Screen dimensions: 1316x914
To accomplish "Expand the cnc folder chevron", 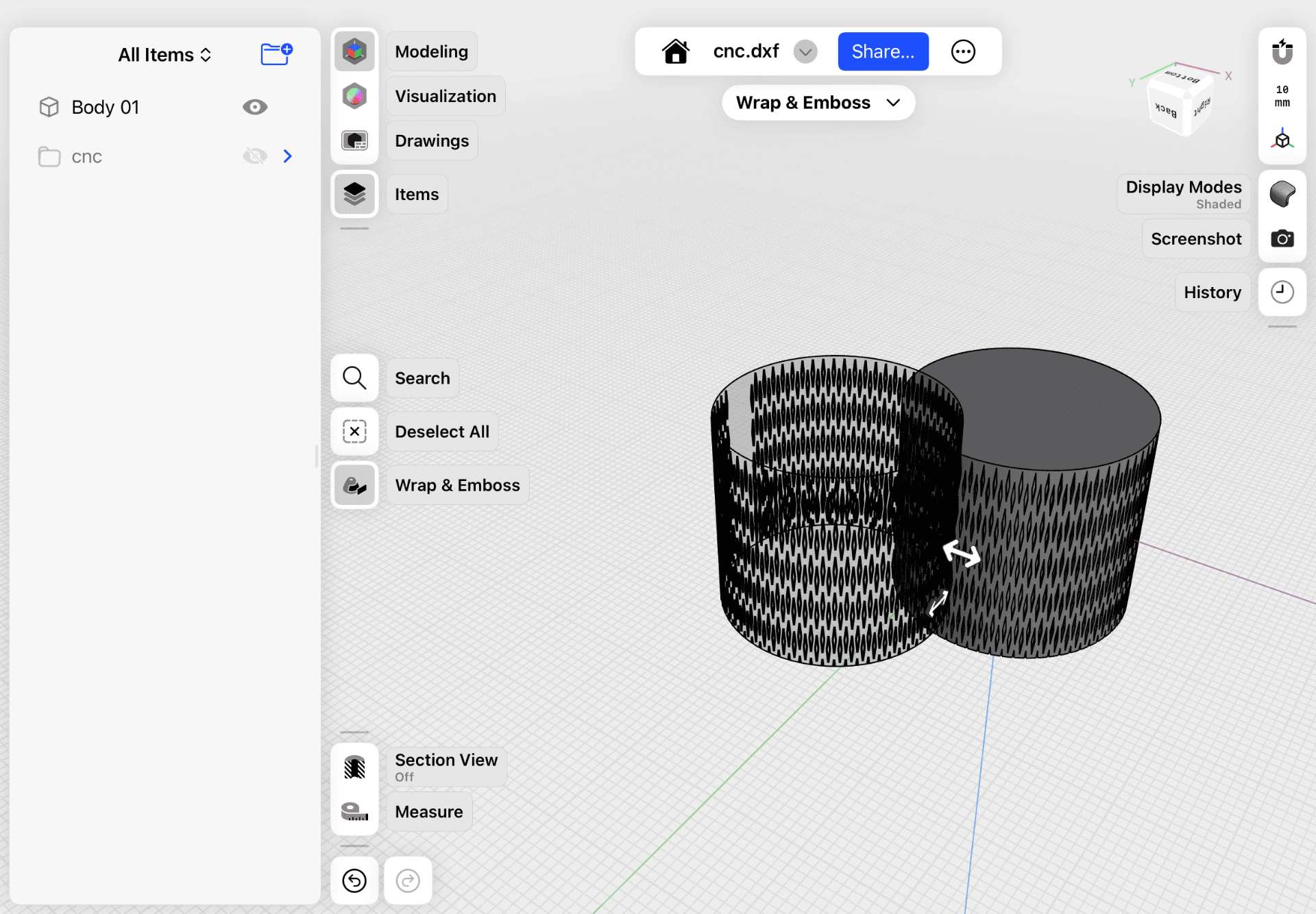I will (x=288, y=156).
